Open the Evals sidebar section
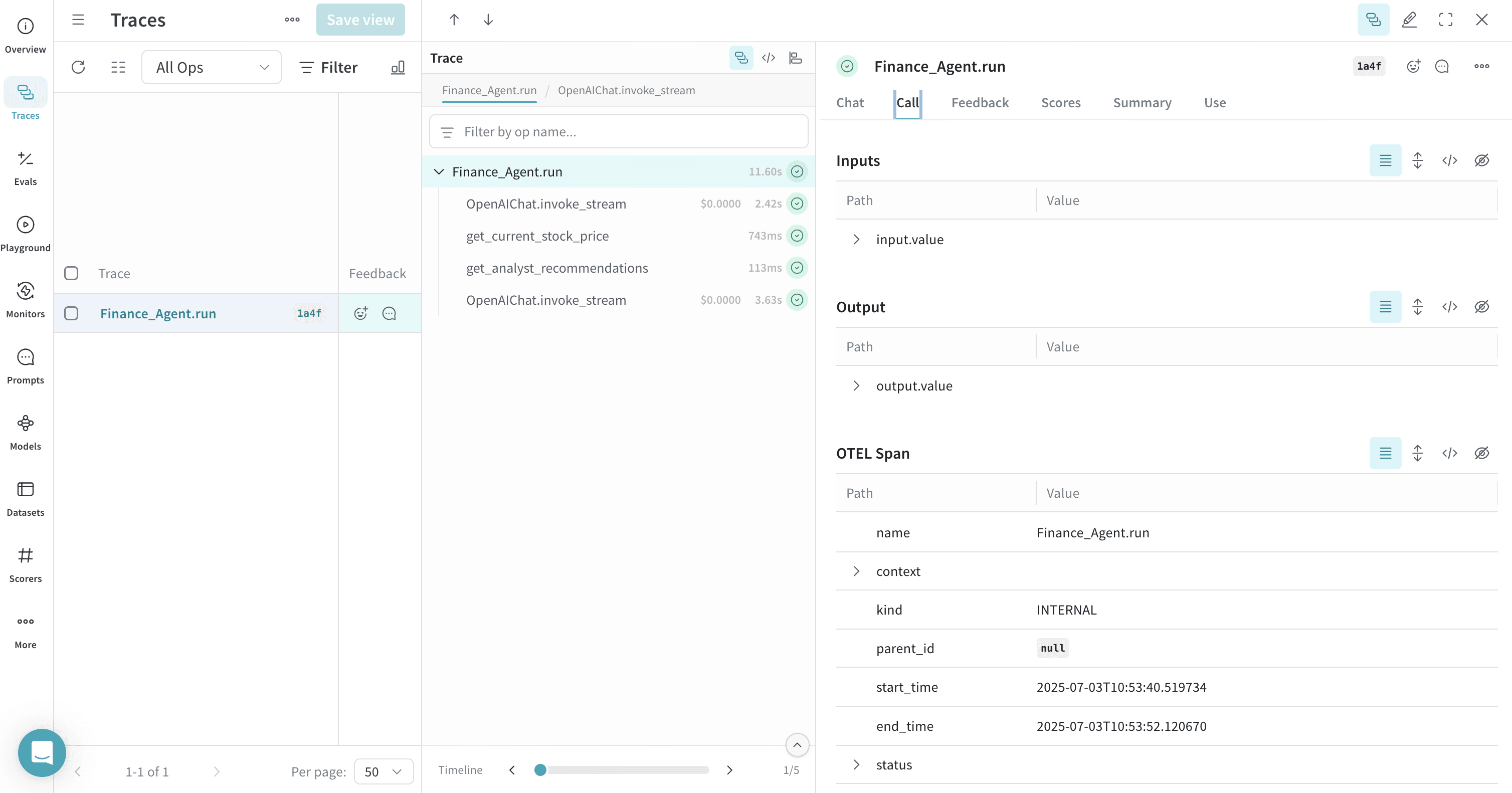Viewport: 1512px width, 793px height. click(25, 168)
